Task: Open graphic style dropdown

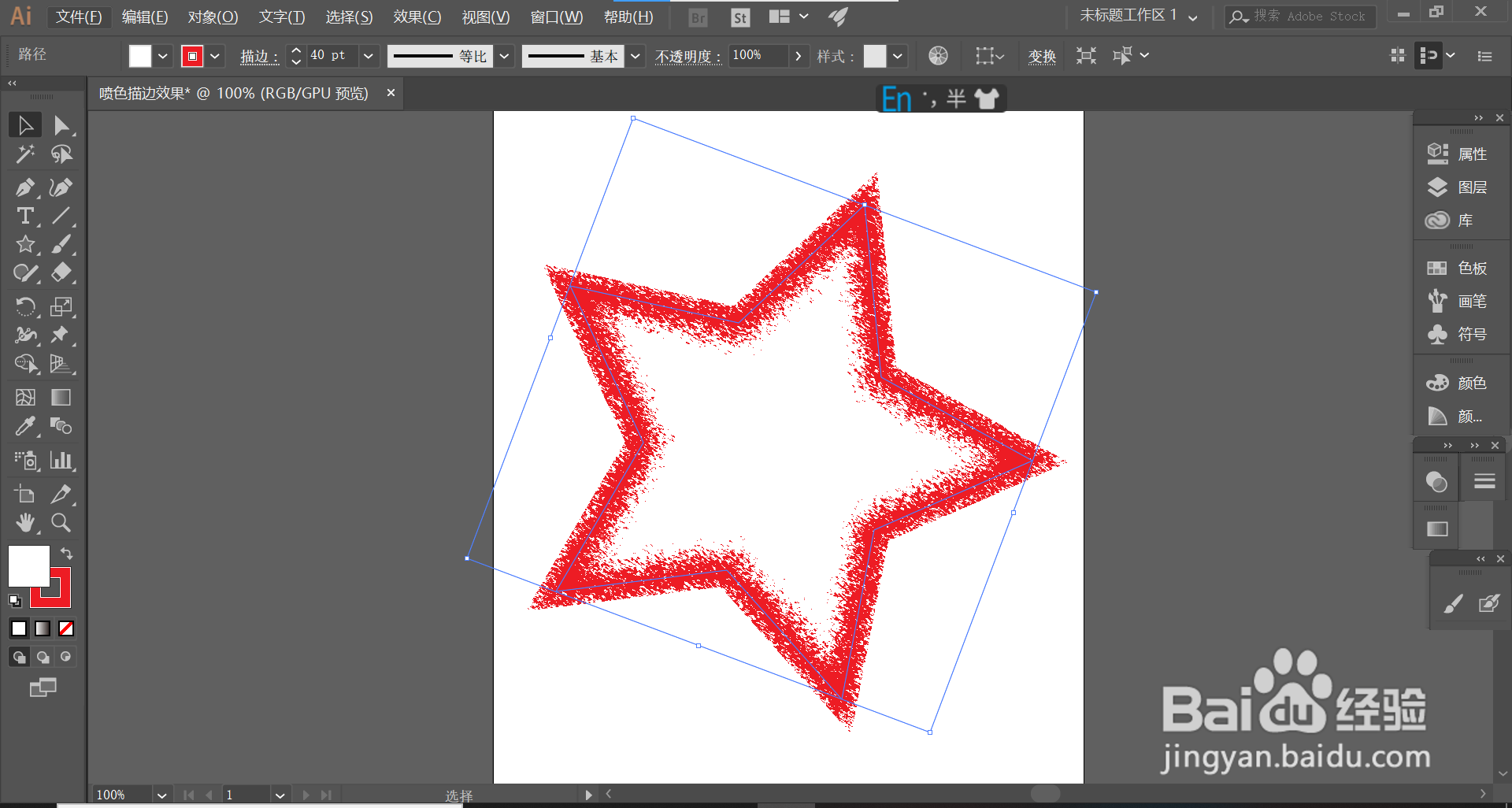Action: 897,56
